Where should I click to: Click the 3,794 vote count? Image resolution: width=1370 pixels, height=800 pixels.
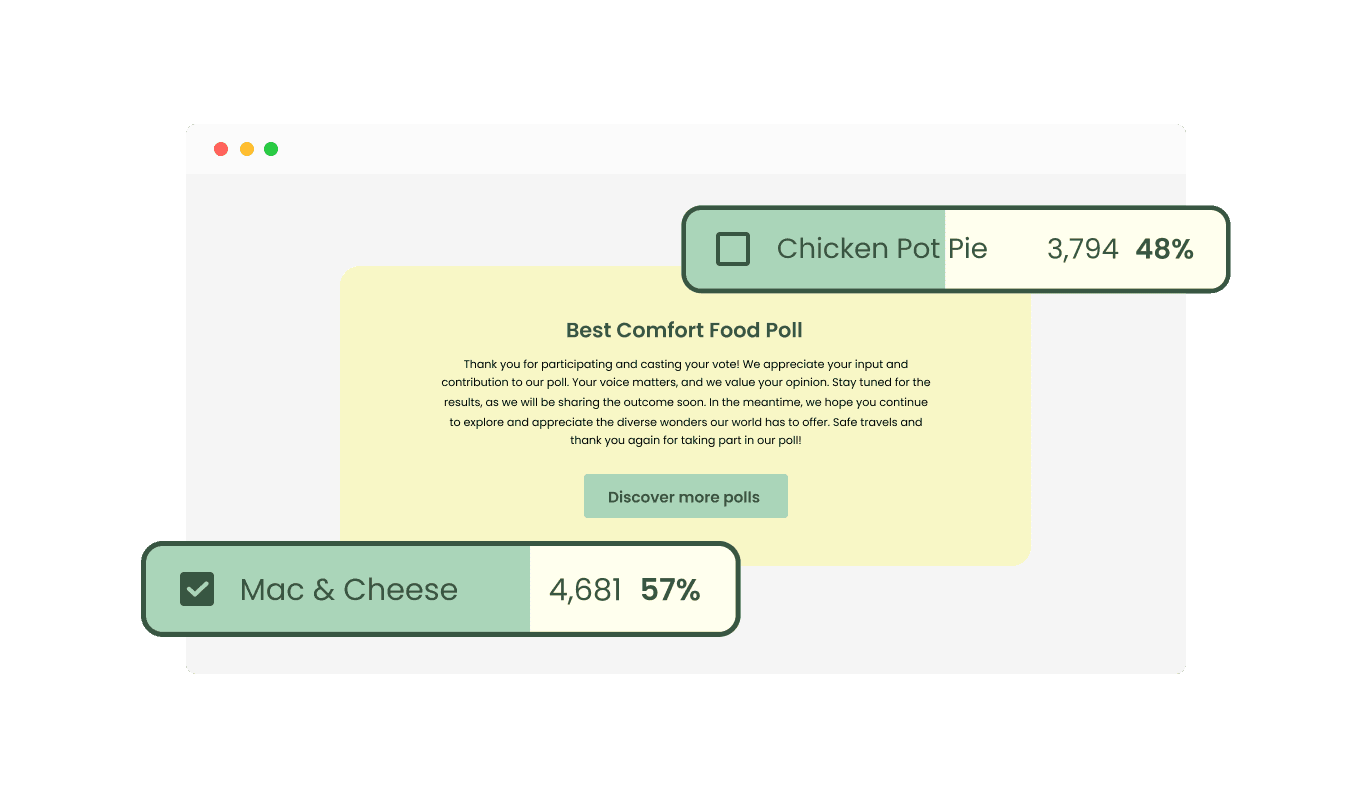1083,249
